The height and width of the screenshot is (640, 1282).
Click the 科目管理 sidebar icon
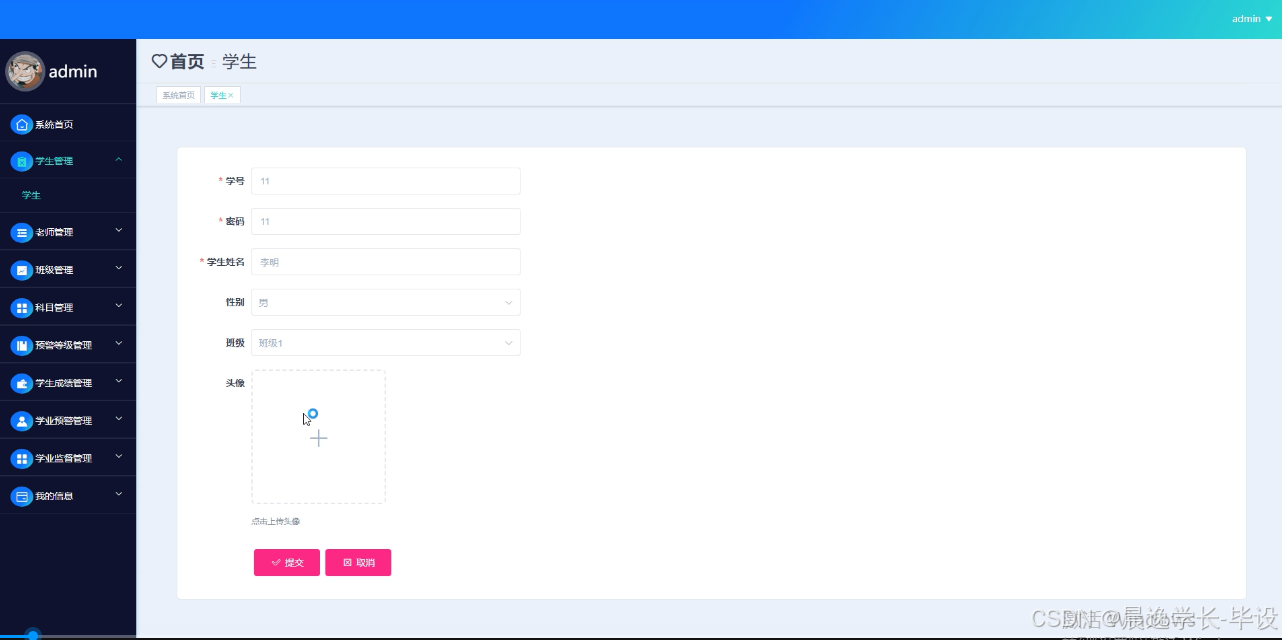pyautogui.click(x=22, y=308)
